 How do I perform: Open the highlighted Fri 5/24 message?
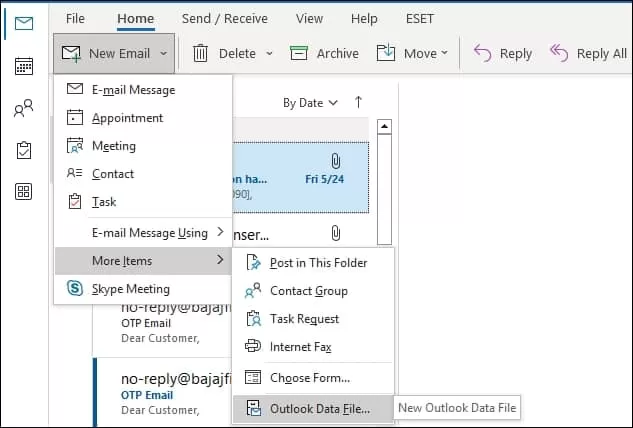(301, 177)
